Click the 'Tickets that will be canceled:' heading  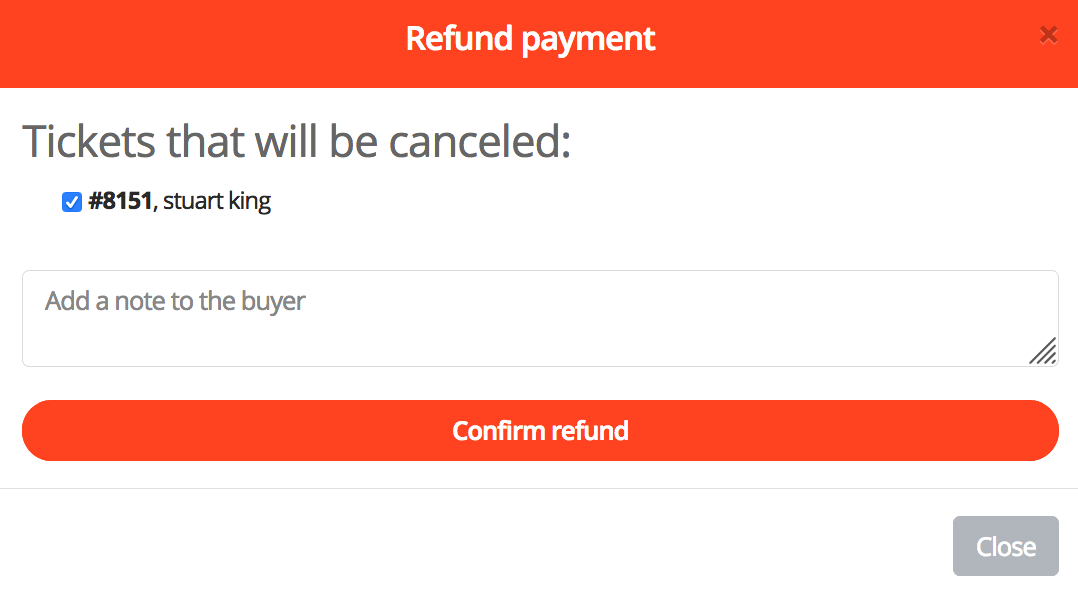(296, 142)
